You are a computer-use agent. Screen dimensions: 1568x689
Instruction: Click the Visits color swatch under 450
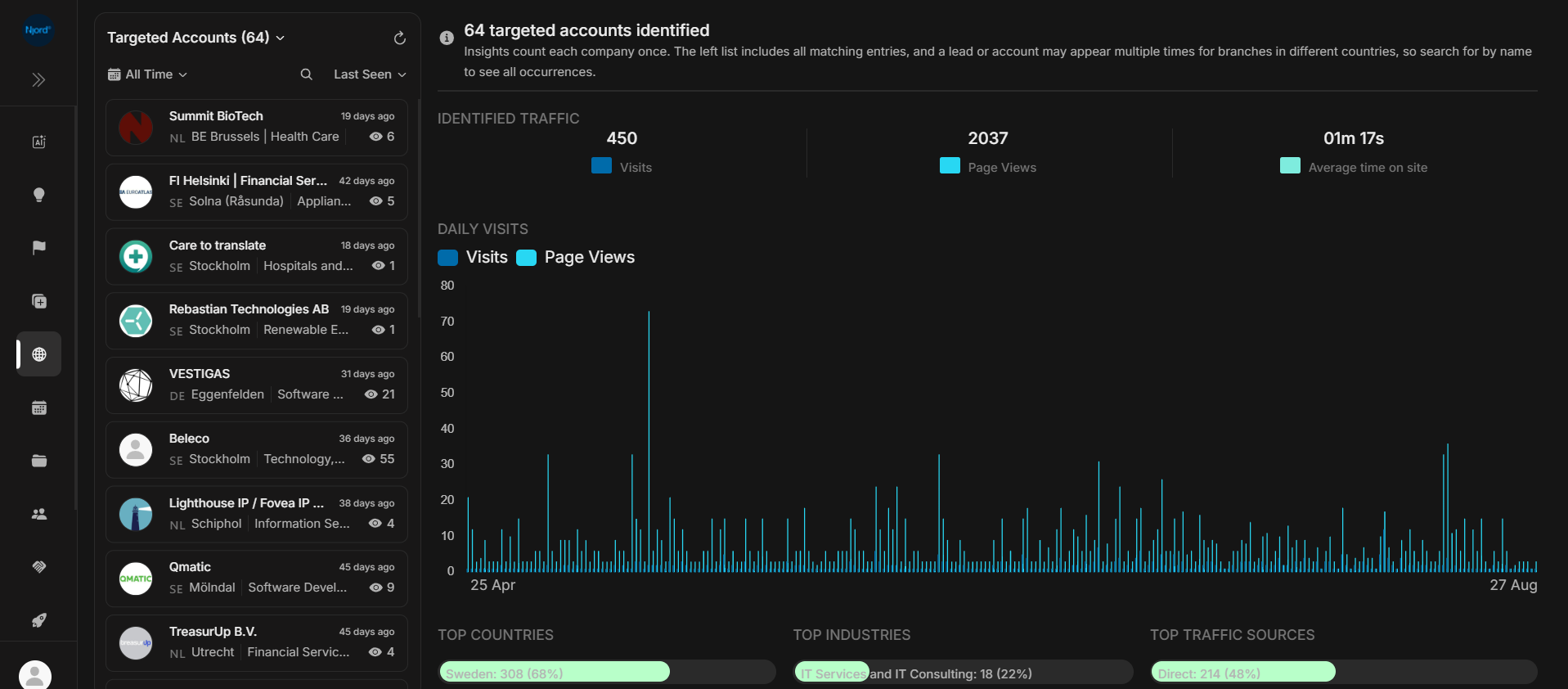601,166
